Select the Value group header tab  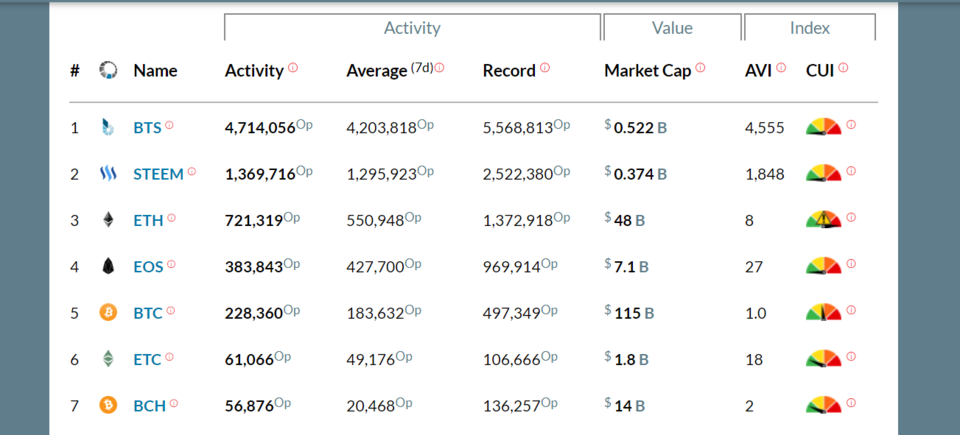coord(672,28)
